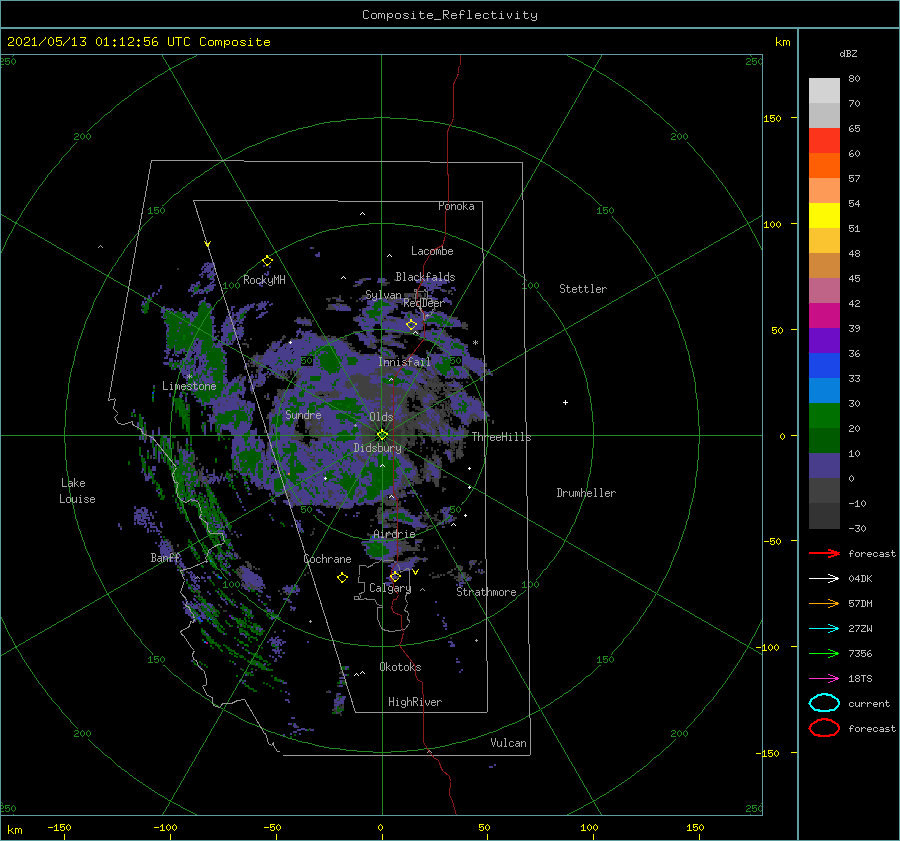
Task: Click the km unit label at top right
Action: click(x=782, y=42)
